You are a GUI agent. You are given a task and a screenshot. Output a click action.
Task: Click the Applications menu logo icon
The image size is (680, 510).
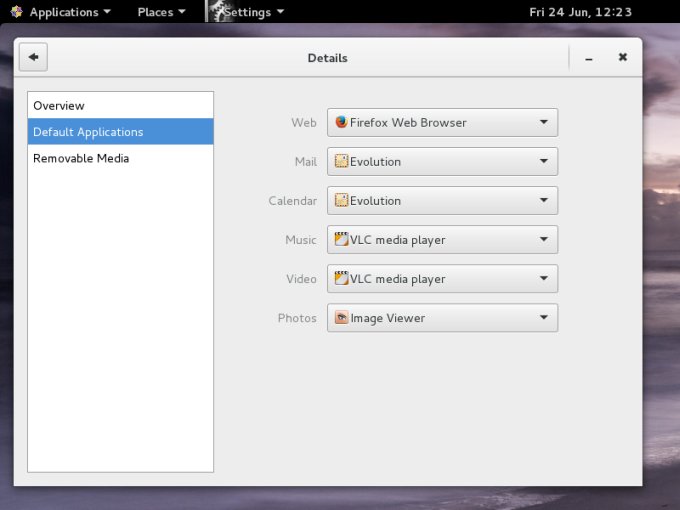pos(16,12)
